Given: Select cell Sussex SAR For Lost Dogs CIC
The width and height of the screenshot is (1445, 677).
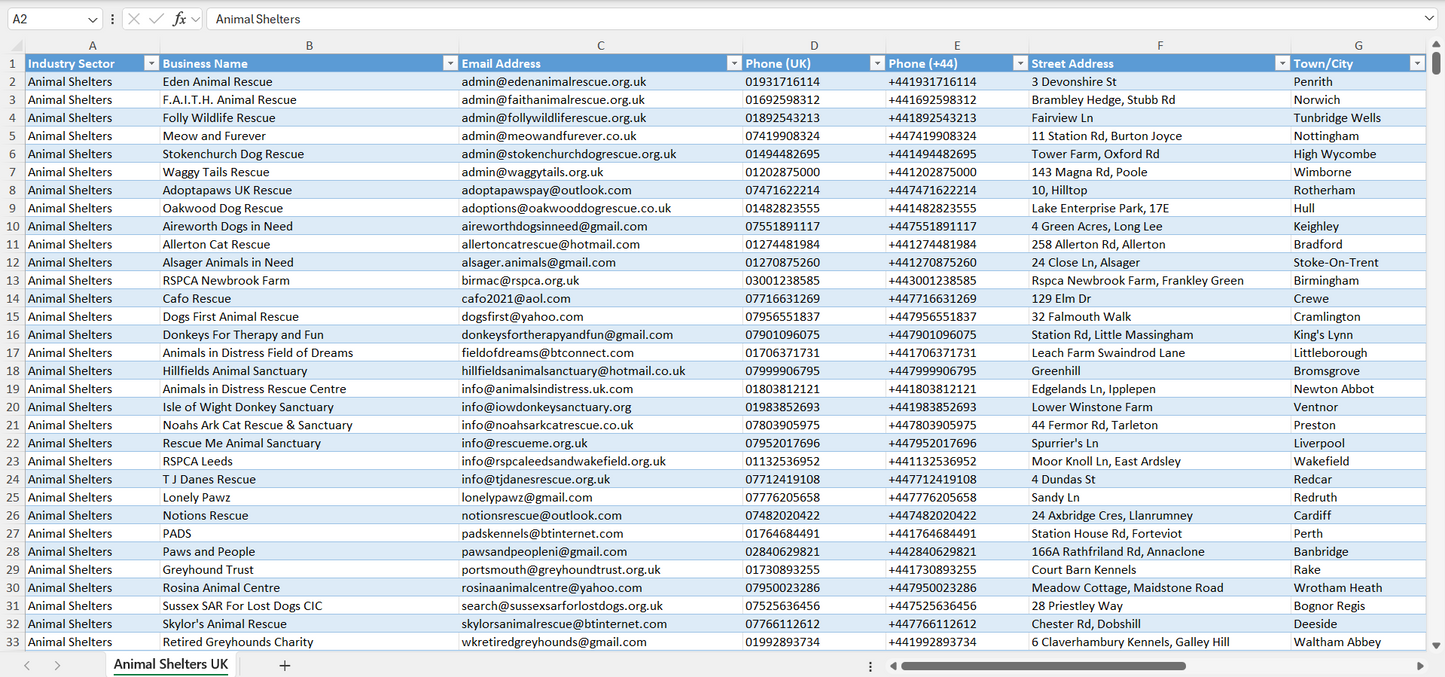Looking at the screenshot, I should pyautogui.click(x=309, y=606).
